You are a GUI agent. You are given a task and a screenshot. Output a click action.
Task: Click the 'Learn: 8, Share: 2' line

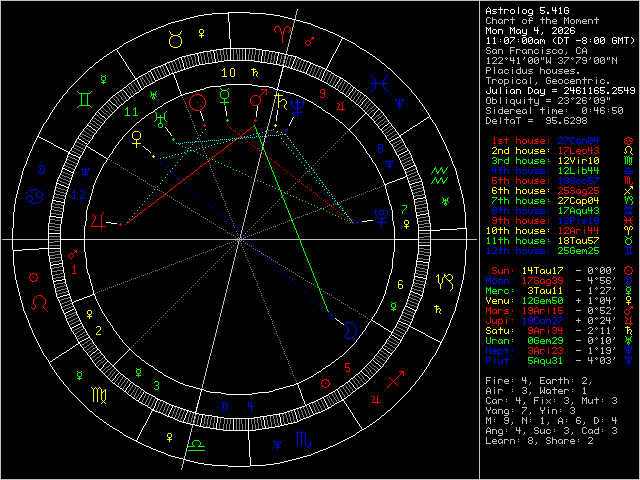(539, 441)
